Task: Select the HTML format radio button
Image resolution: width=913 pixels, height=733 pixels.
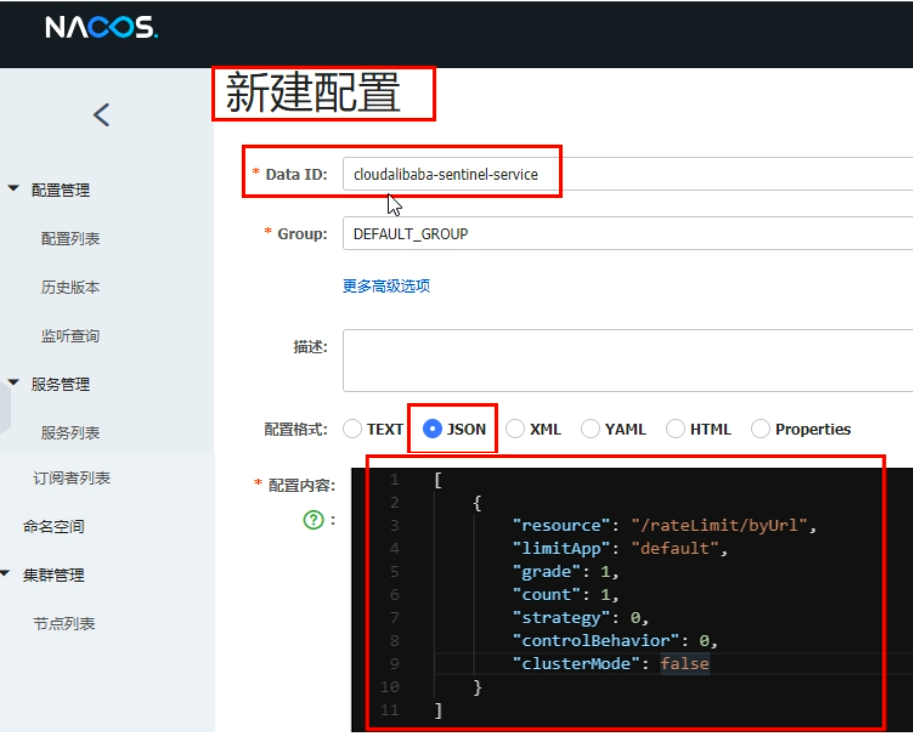Action: tap(675, 429)
